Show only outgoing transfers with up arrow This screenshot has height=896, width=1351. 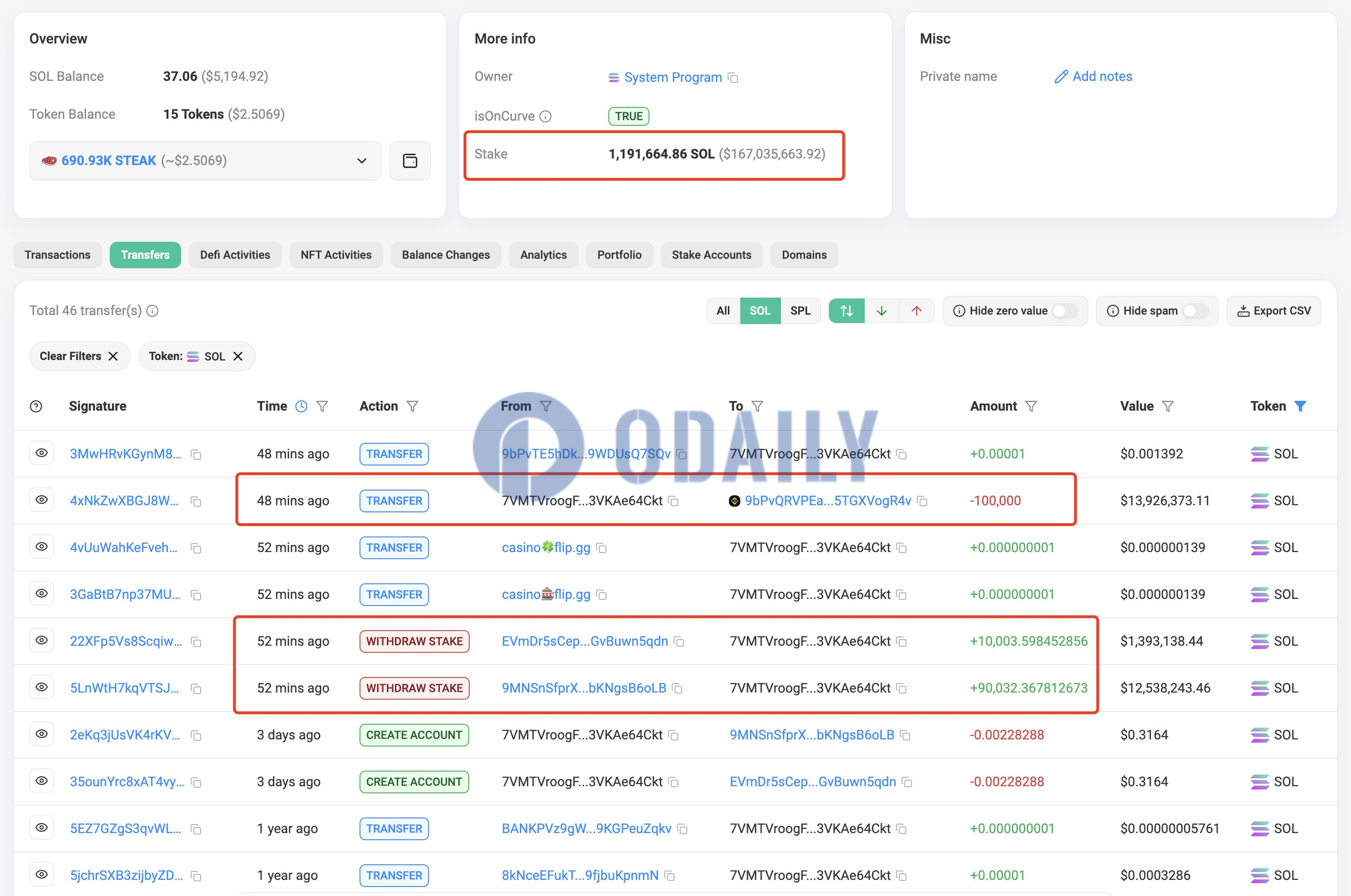point(916,311)
